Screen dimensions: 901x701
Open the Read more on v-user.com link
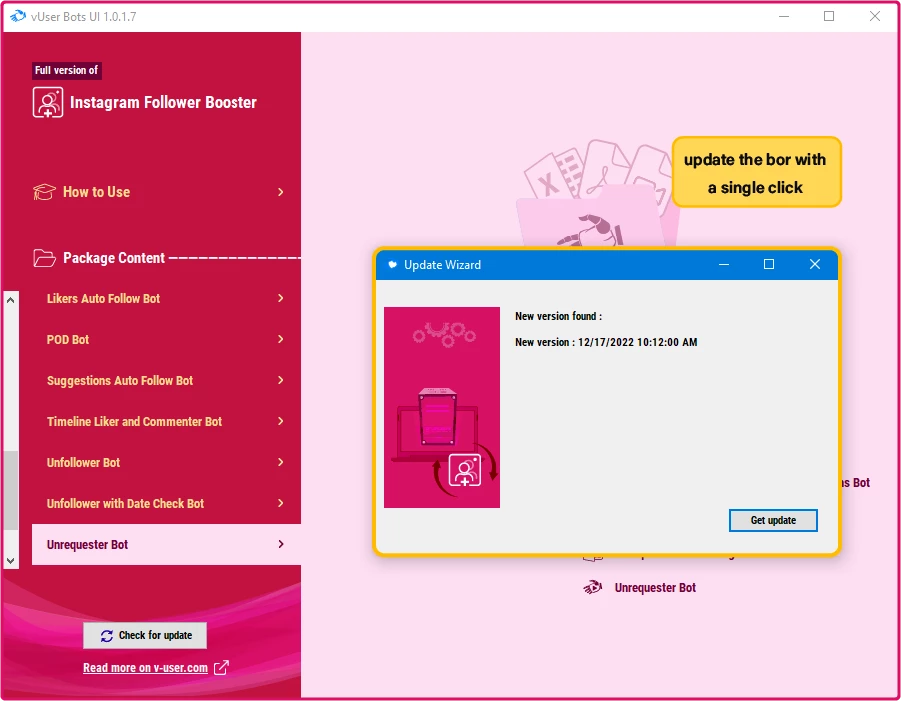145,668
